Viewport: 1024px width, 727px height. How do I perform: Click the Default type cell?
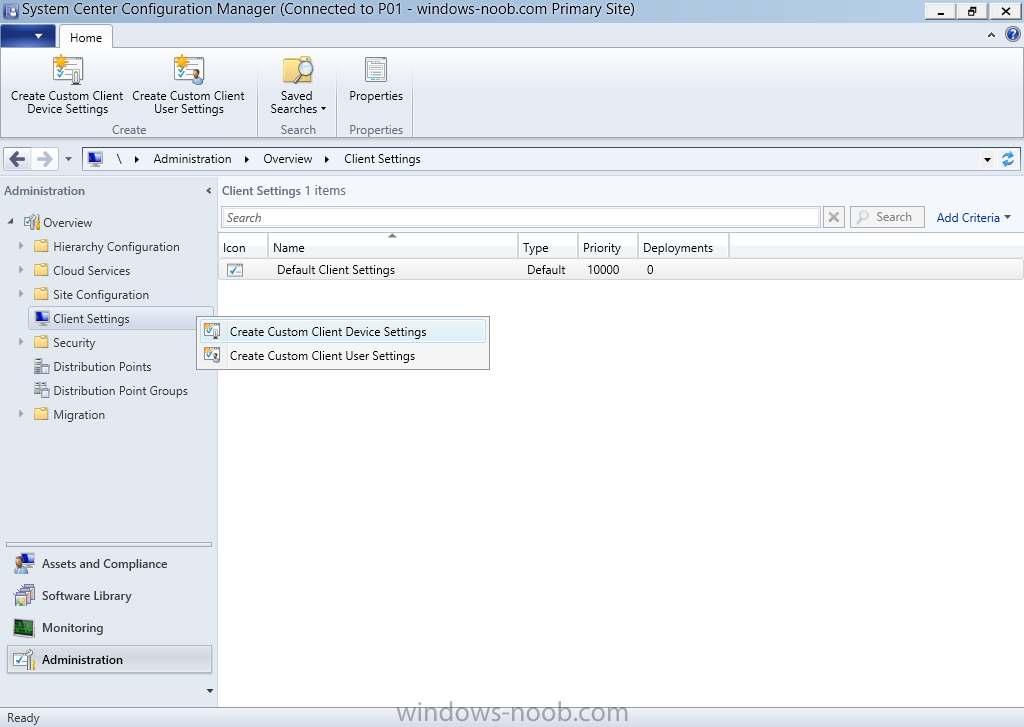546,270
